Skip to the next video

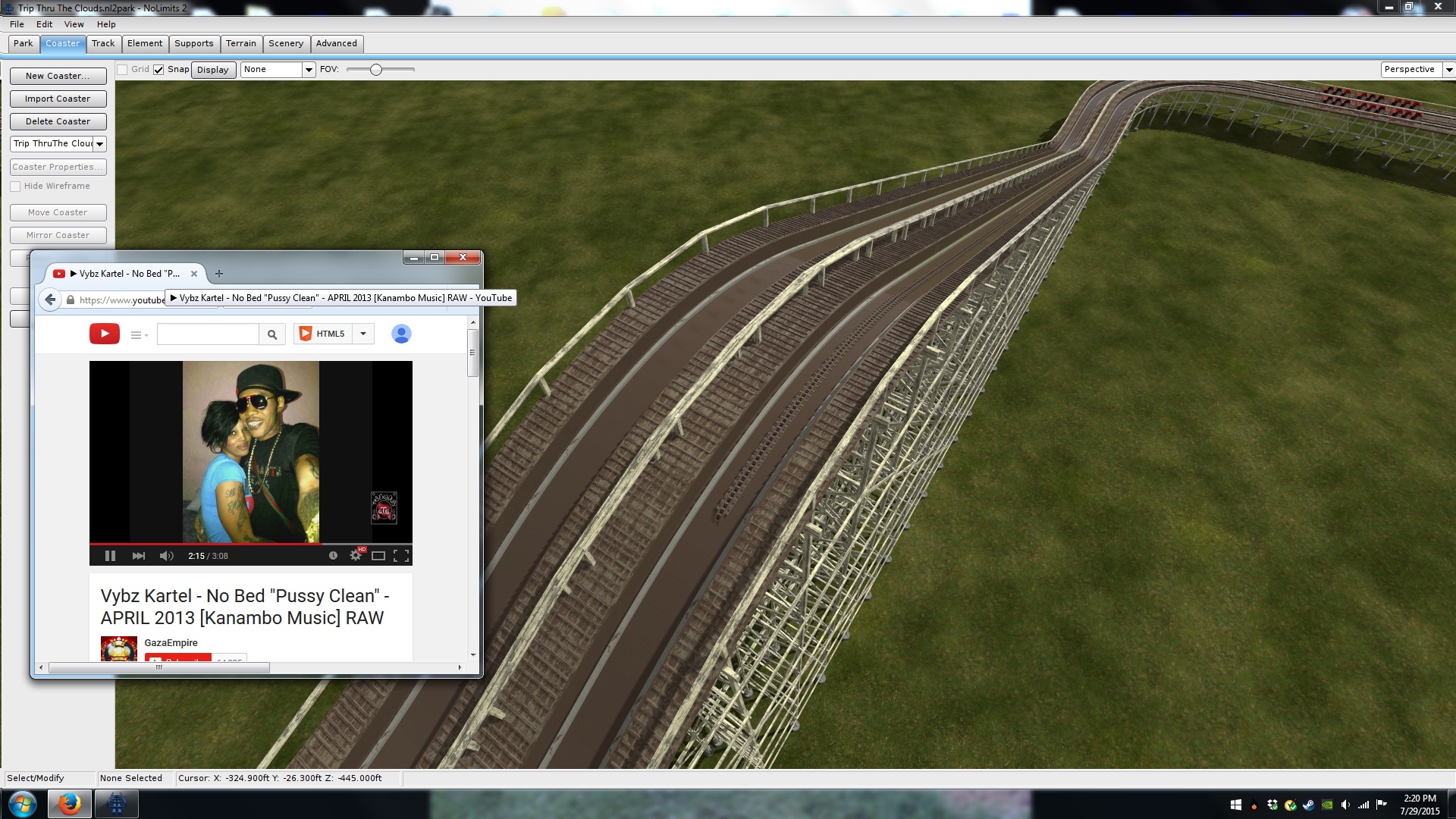coord(138,556)
